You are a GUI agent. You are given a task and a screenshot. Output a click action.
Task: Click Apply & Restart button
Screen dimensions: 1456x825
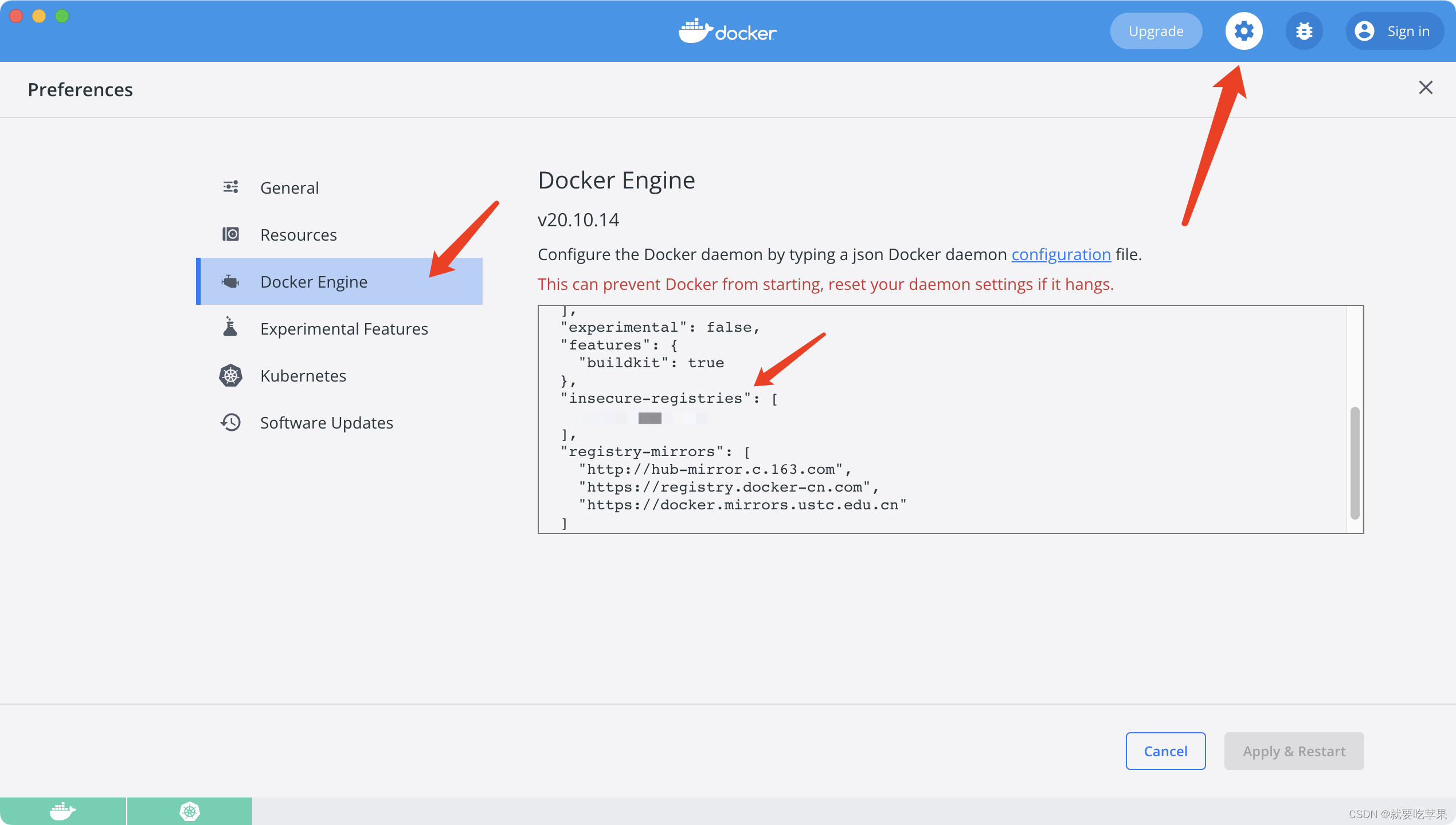[1295, 750]
